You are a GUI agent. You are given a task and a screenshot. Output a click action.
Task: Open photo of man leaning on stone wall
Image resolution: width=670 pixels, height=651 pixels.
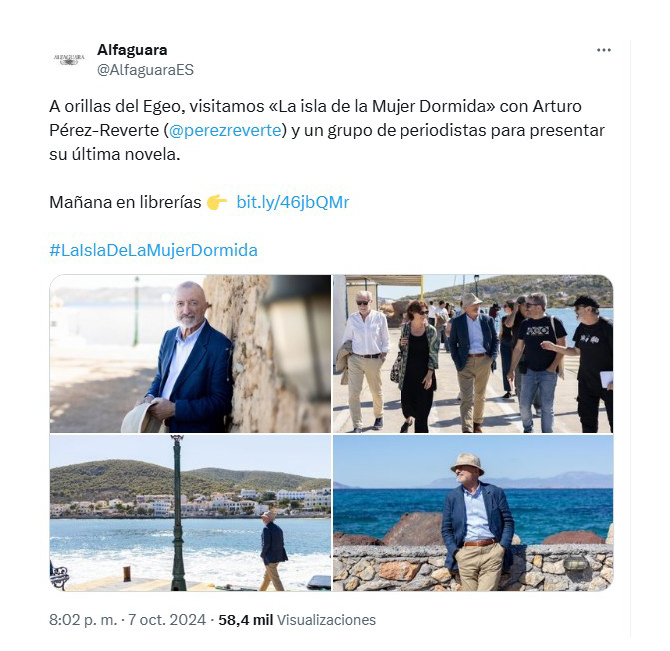point(190,354)
